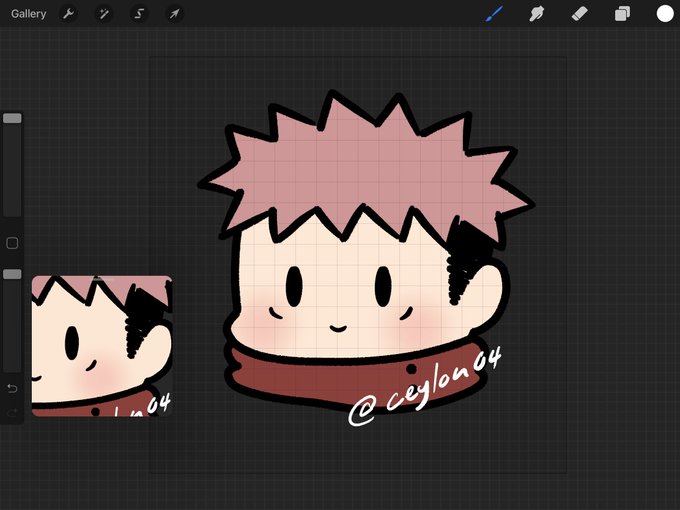This screenshot has width=680, height=510.
Task: Undo the last stroke with the undo arrow
Action: 12,388
